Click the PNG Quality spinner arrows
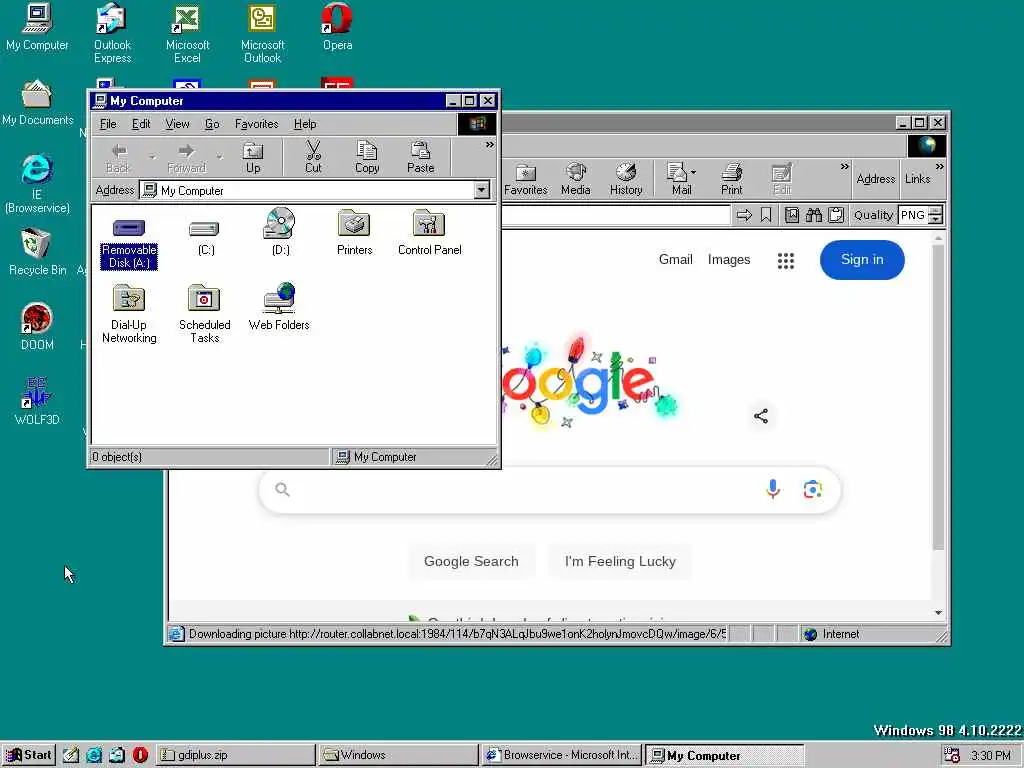This screenshot has height=768, width=1024. [936, 215]
